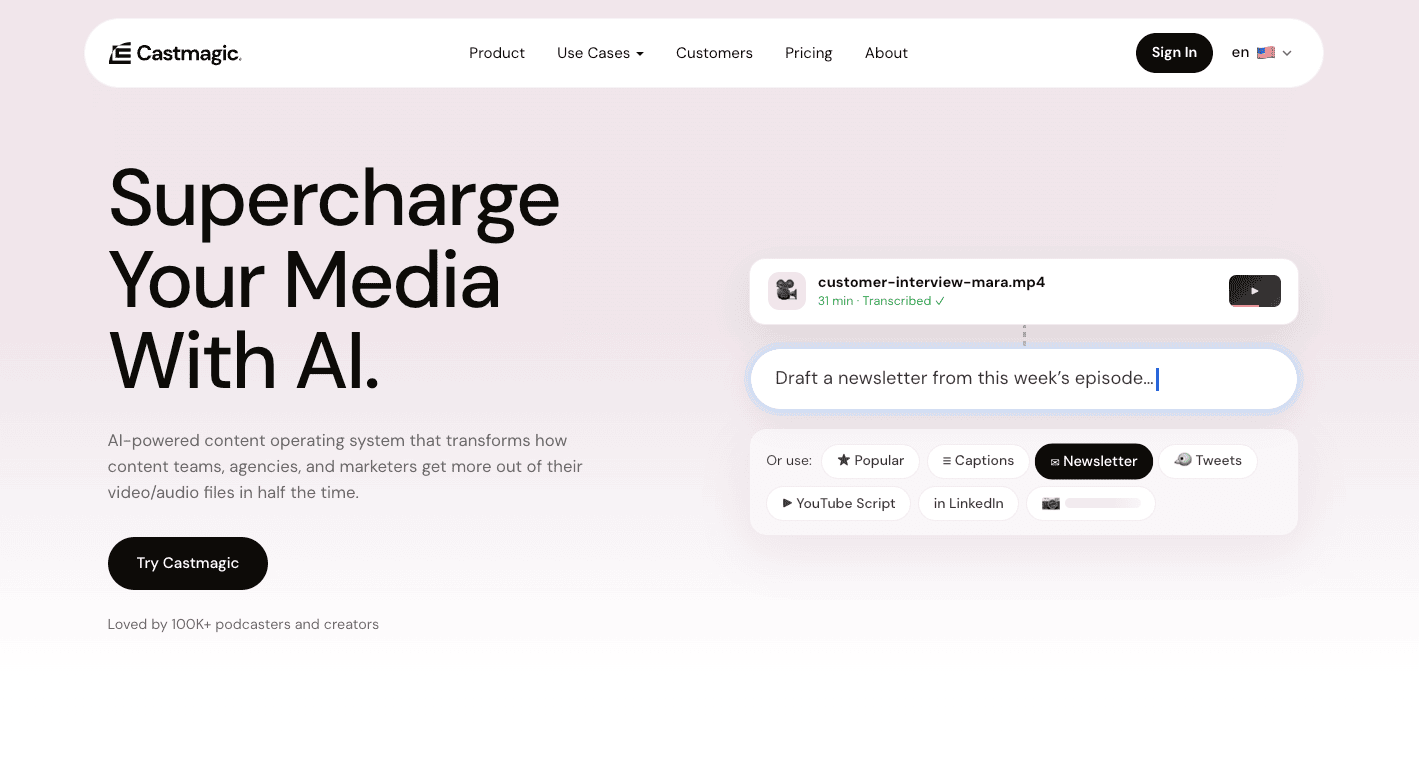1419x764 pixels.
Task: Click the Try Castmagic button
Action: coord(188,563)
